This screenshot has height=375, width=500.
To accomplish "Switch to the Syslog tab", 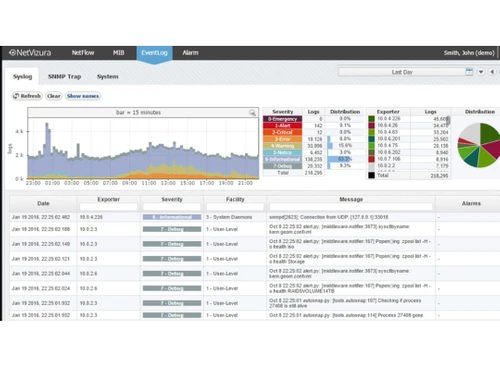I will (22, 76).
